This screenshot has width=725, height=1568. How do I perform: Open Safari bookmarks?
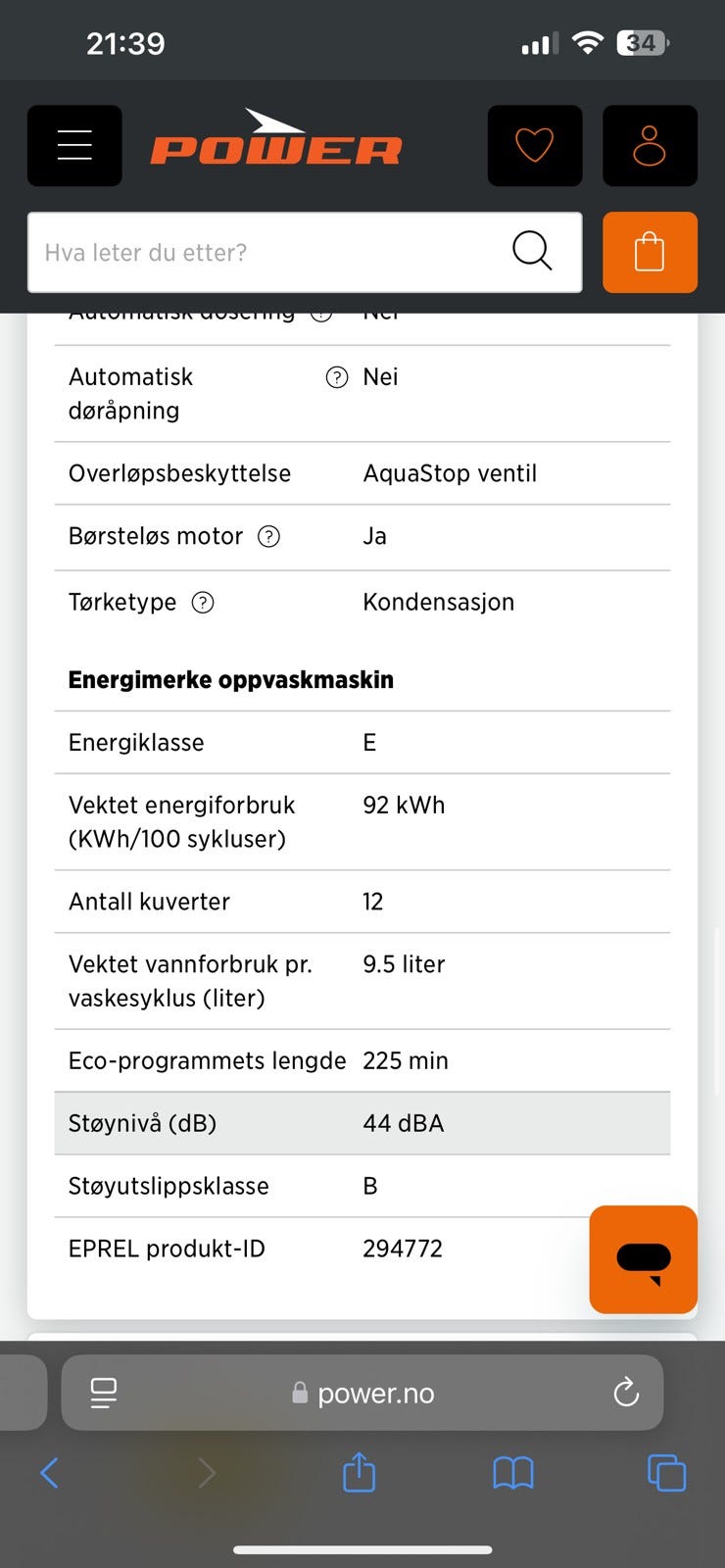(513, 1472)
